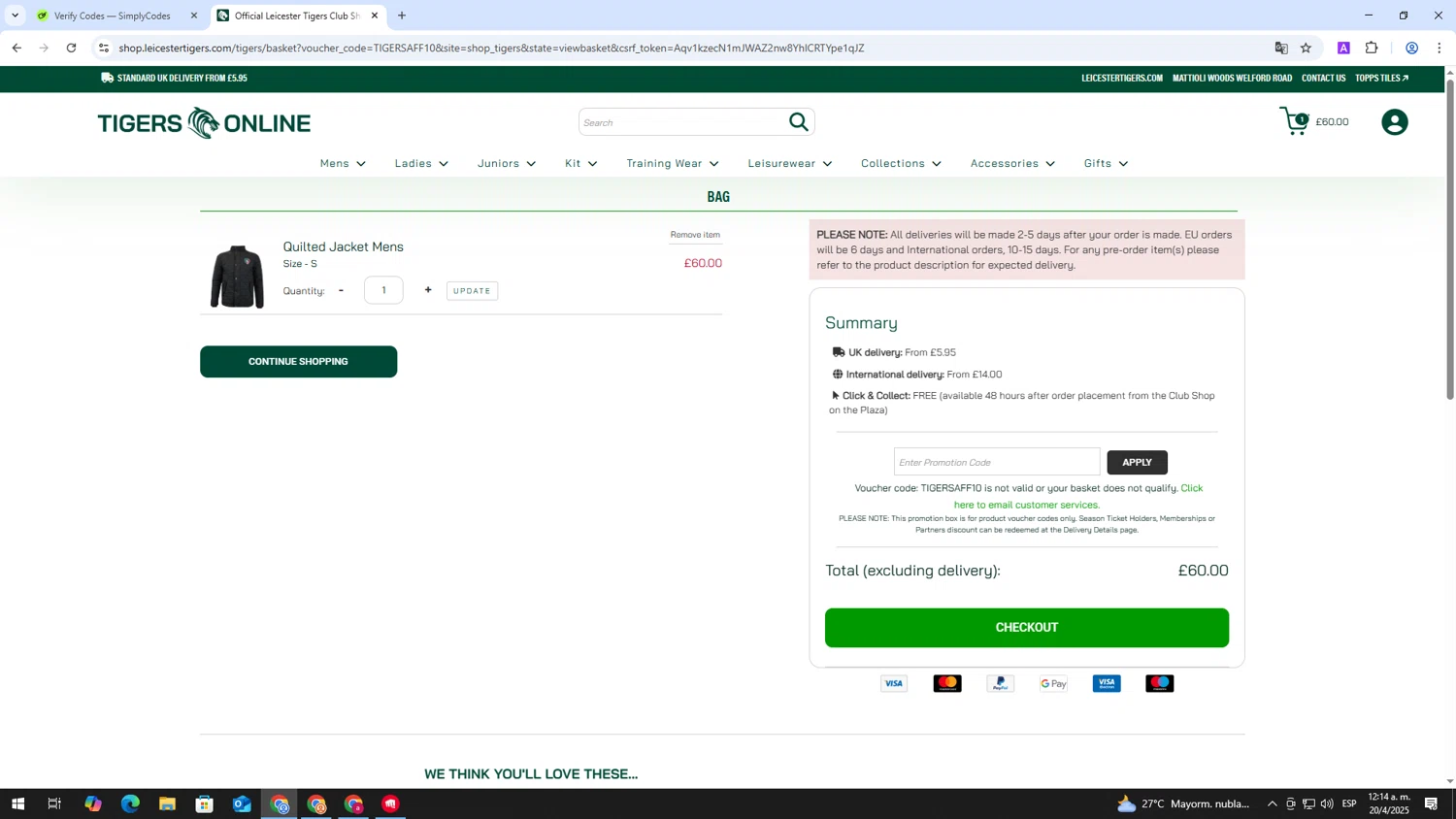Expand the Accessories menu
Viewport: 1456px width, 819px height.
[1012, 163]
